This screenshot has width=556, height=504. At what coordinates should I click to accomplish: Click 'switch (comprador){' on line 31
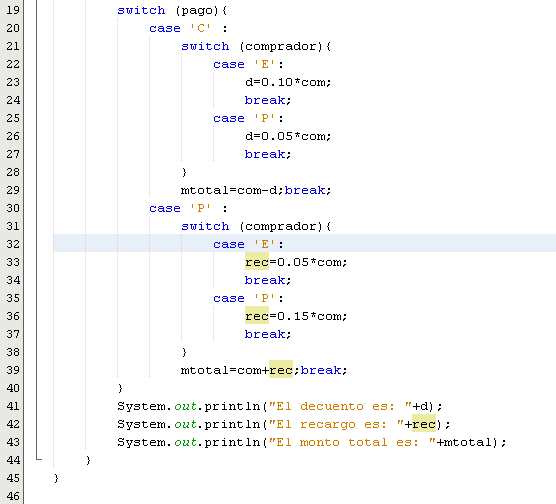(x=256, y=226)
